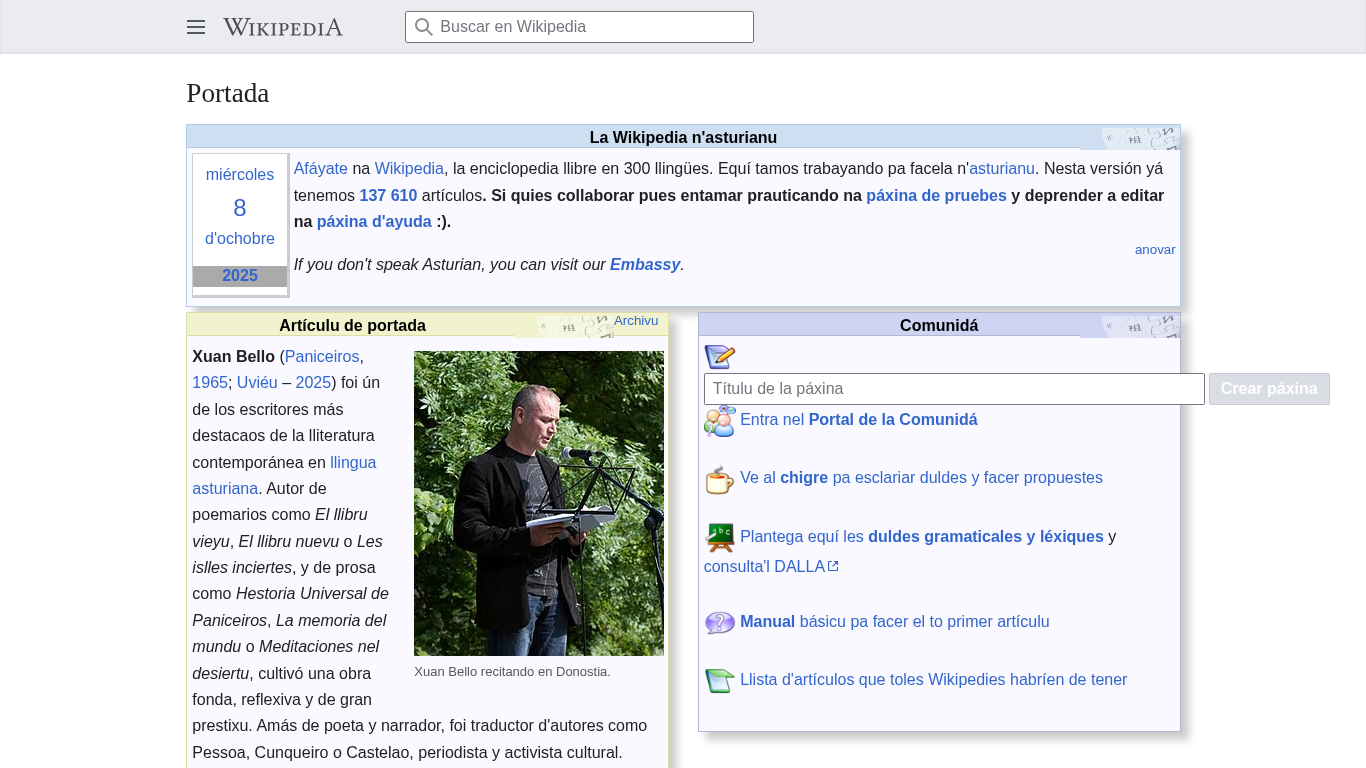Click the chalkboard grammar doubts icon
The width and height of the screenshot is (1366, 768).
point(719,537)
